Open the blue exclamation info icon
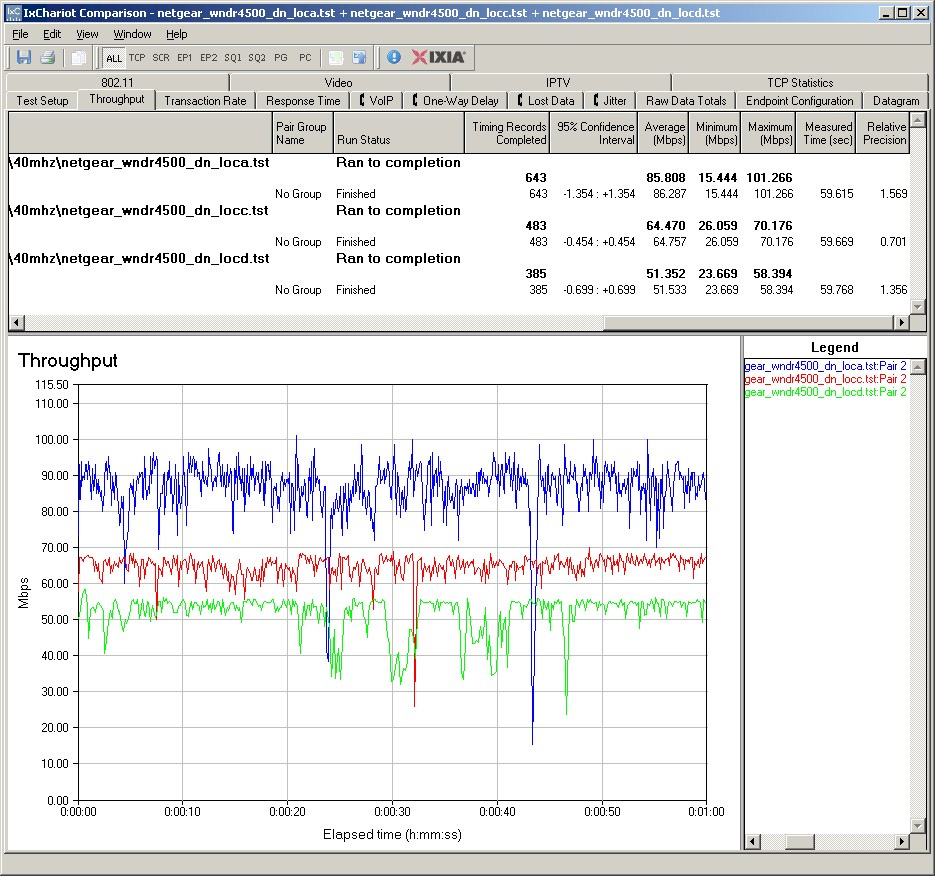The width and height of the screenshot is (935, 876). click(394, 57)
